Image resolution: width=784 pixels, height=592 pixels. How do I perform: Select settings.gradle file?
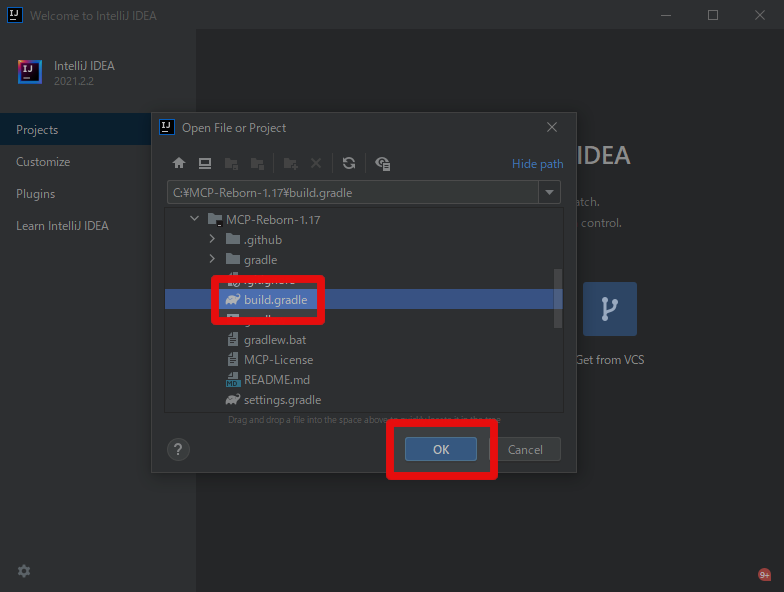(364, 400)
